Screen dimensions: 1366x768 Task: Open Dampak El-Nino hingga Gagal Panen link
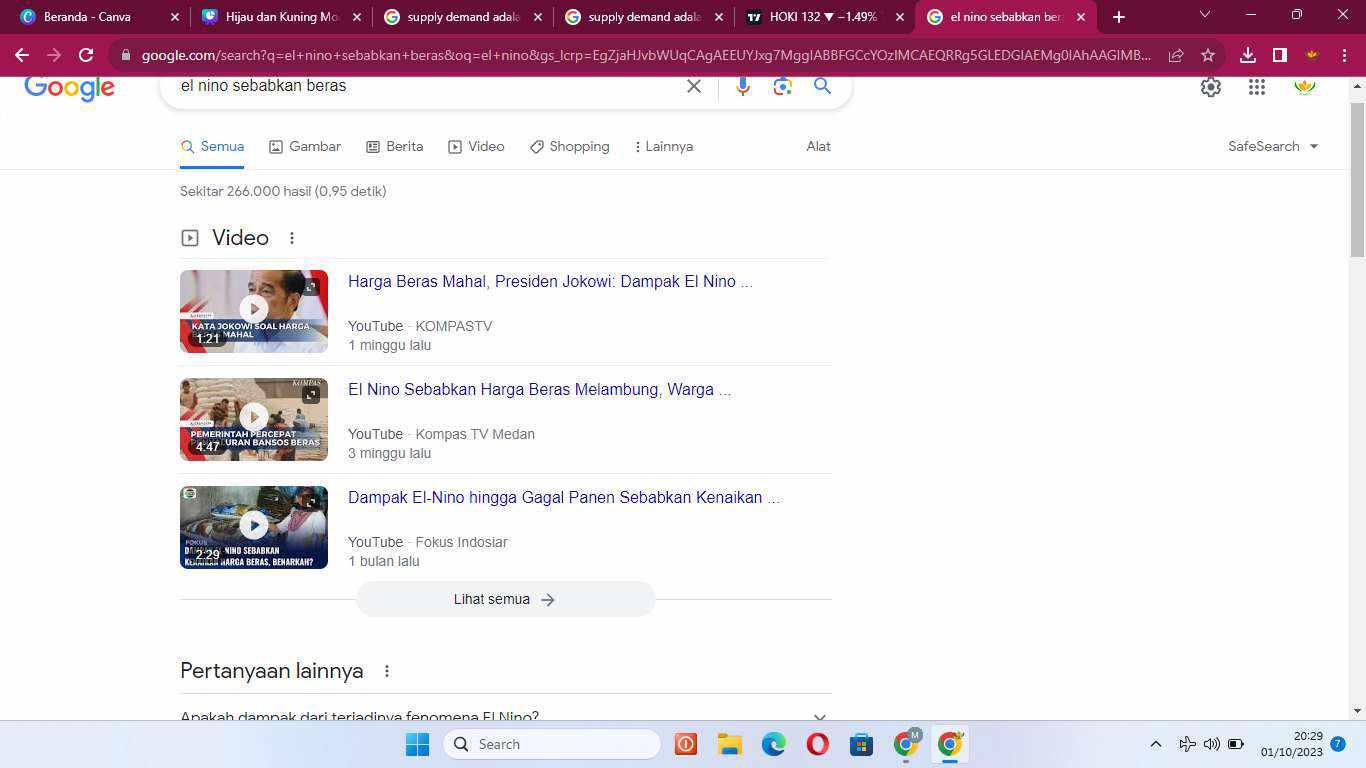[x=564, y=498]
